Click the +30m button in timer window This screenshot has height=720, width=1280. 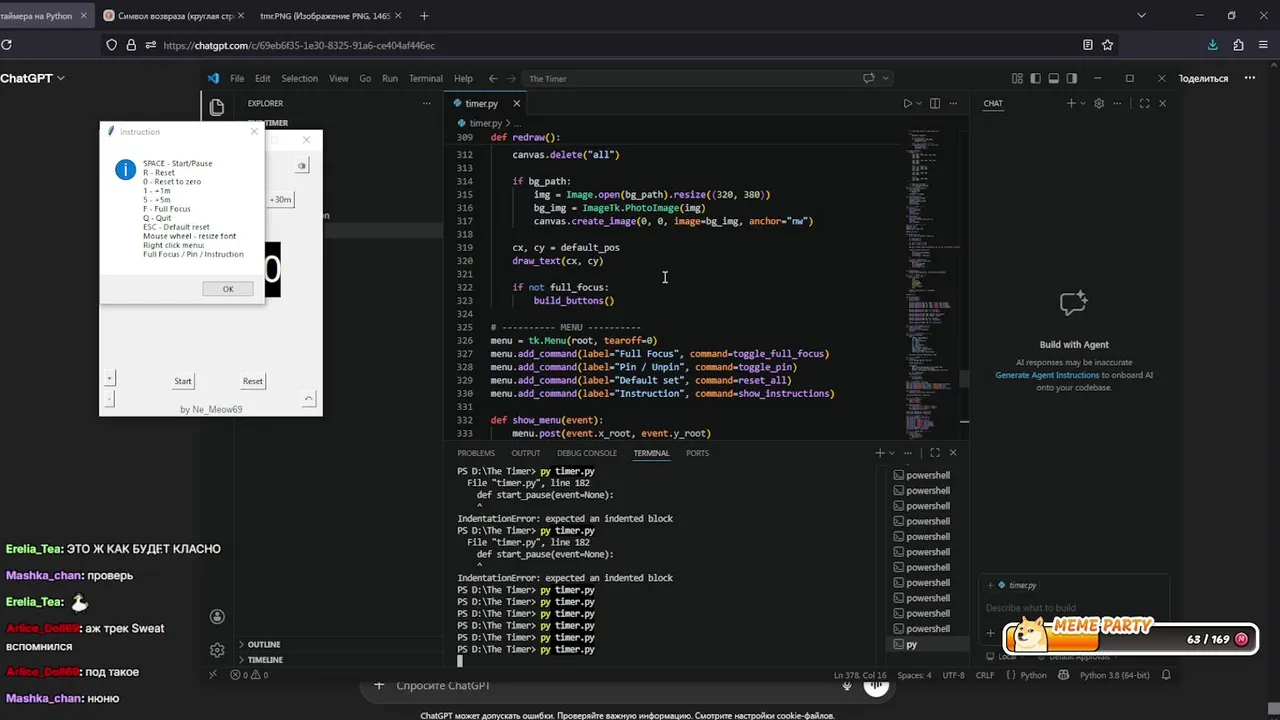[x=281, y=199]
